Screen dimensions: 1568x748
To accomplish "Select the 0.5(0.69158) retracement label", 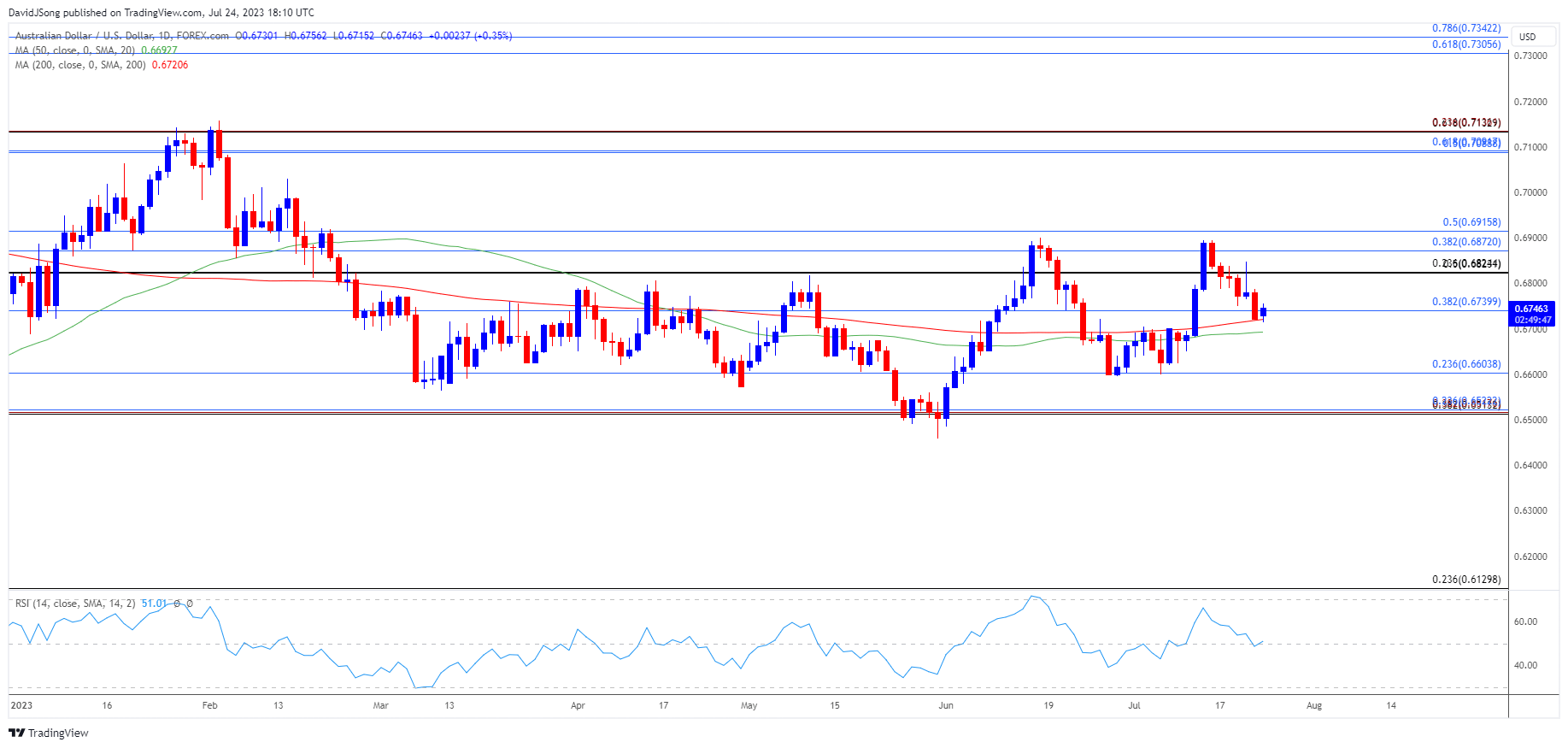I will pyautogui.click(x=1471, y=222).
